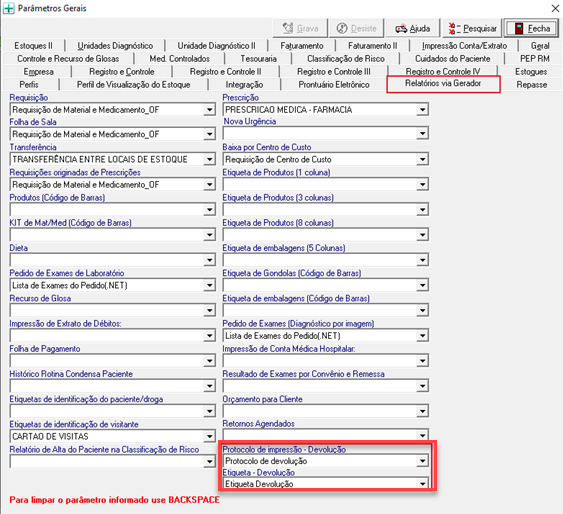Expand the Requisição dropdown
The height and width of the screenshot is (514, 563).
point(209,109)
